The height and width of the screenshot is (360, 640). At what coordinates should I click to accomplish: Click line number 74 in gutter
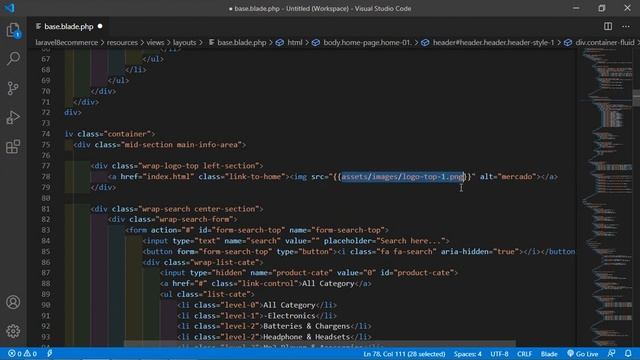[46, 134]
